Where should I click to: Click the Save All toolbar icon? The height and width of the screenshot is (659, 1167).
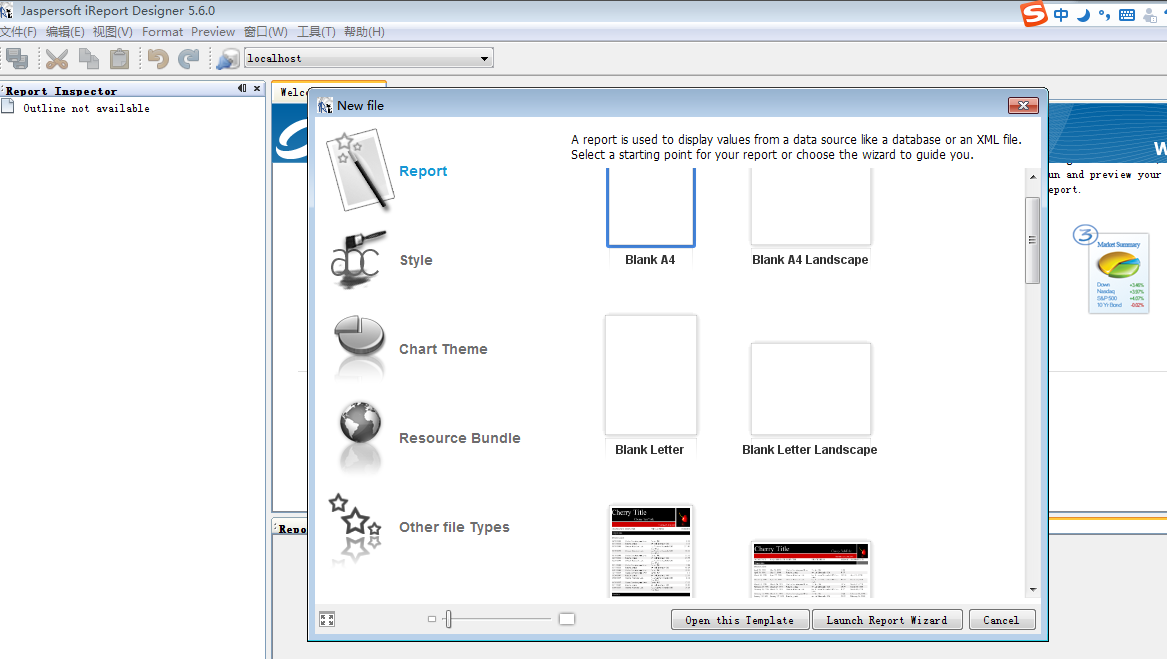(x=16, y=58)
